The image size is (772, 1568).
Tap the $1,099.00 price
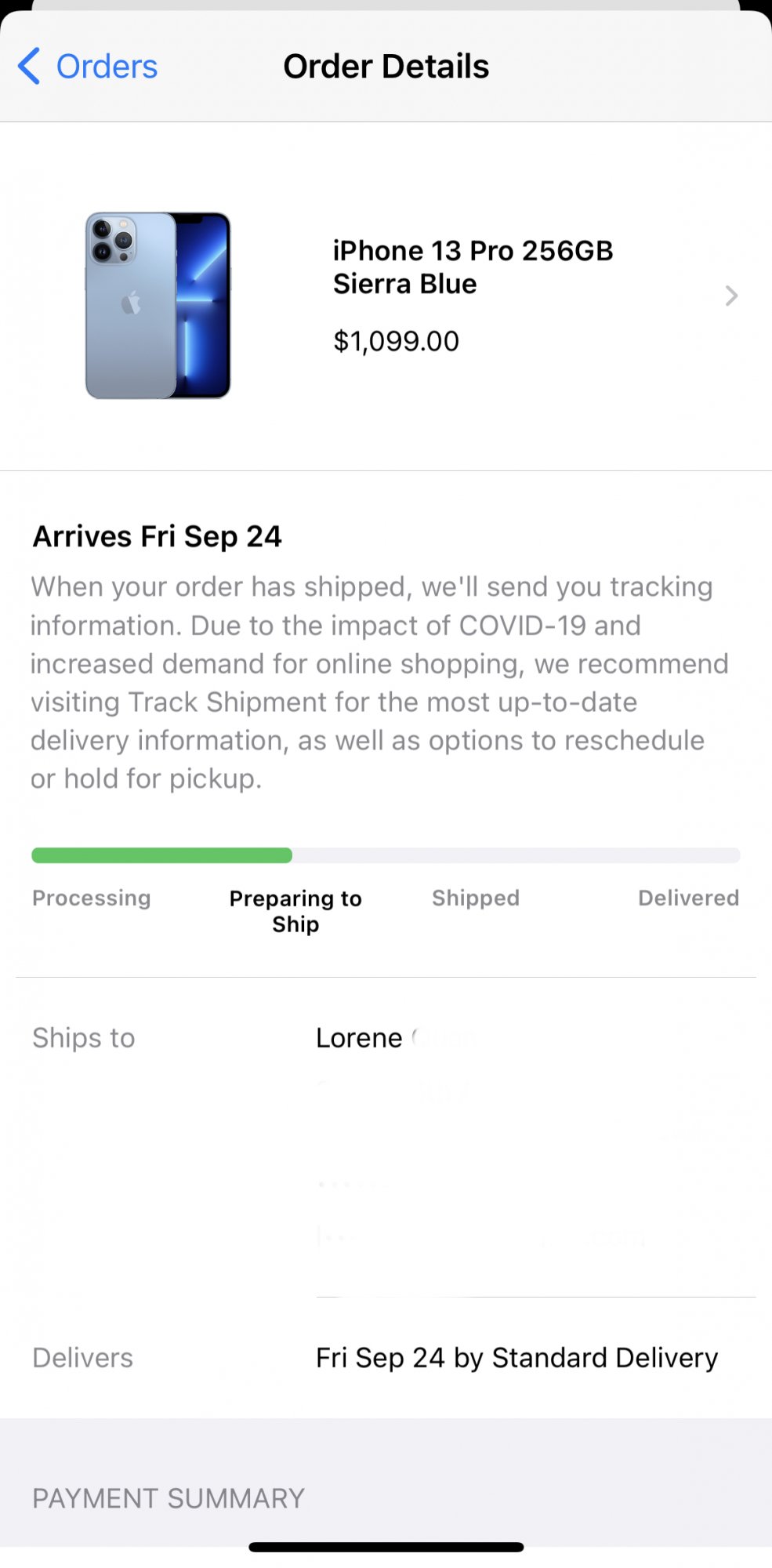(x=396, y=341)
